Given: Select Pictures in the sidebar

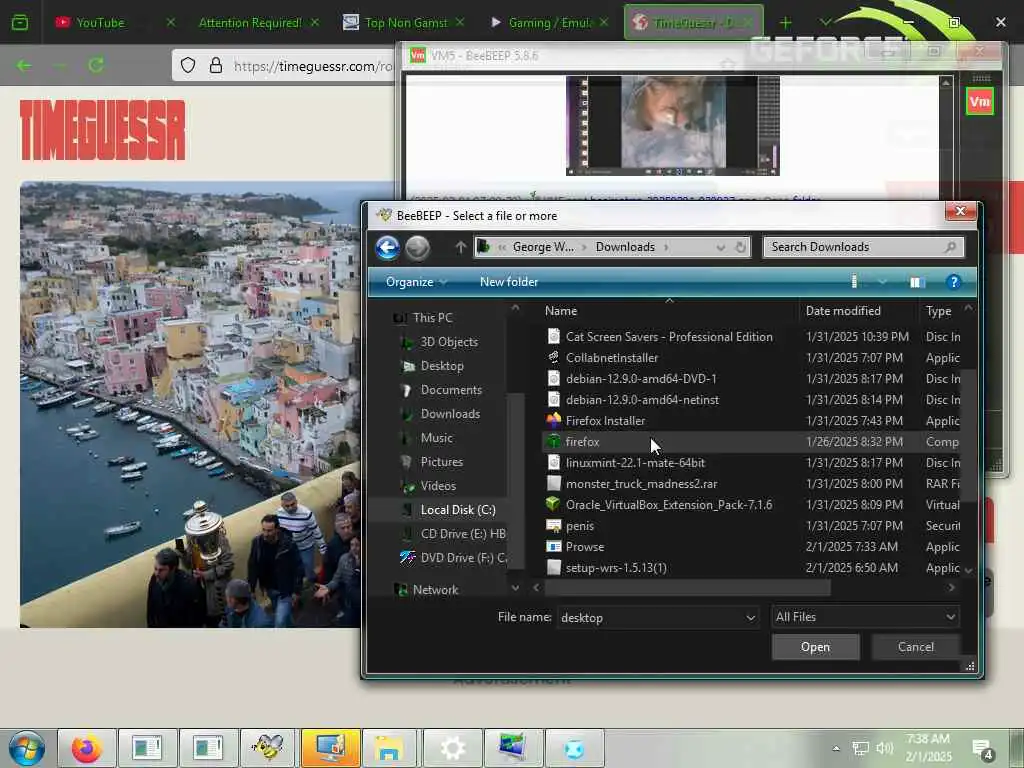Looking at the screenshot, I should tap(441, 462).
